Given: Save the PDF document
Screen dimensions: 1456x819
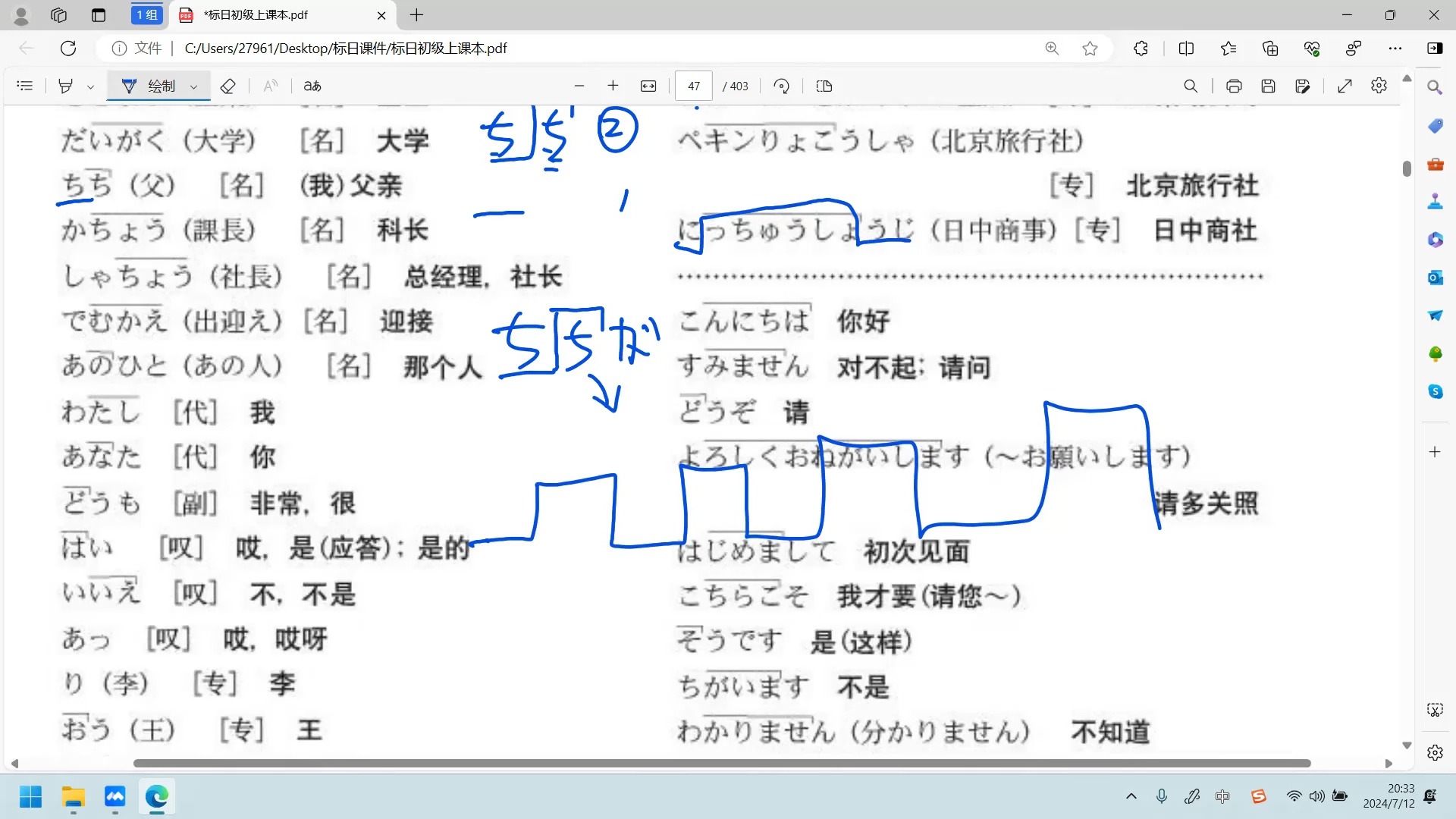Looking at the screenshot, I should coord(1268,86).
